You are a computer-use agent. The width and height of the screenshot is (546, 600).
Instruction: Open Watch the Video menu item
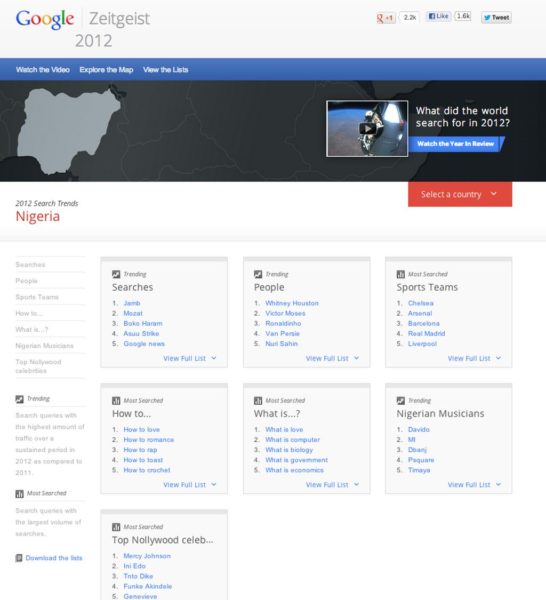43,70
